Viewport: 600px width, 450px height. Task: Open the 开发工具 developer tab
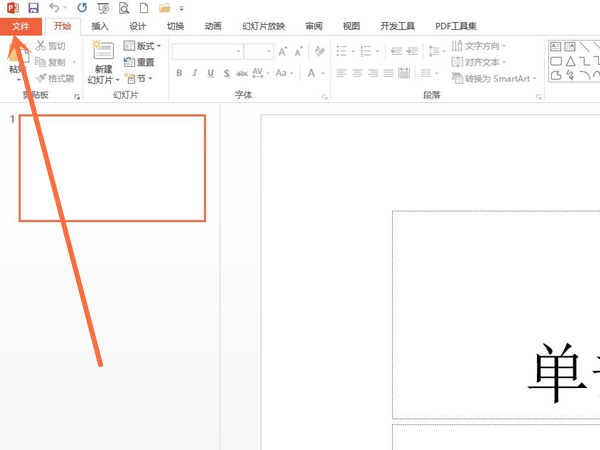tap(397, 26)
